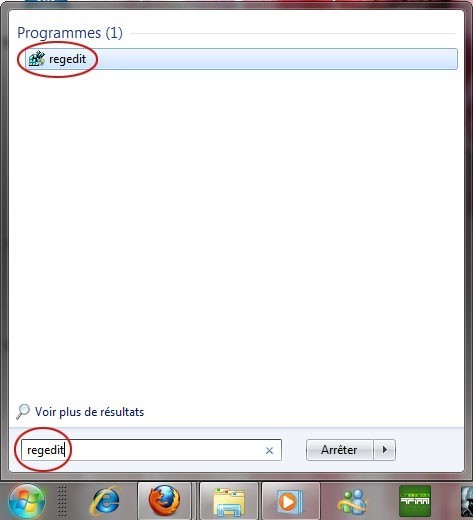Open Windows Explorer folder taskbar icon

229,501
